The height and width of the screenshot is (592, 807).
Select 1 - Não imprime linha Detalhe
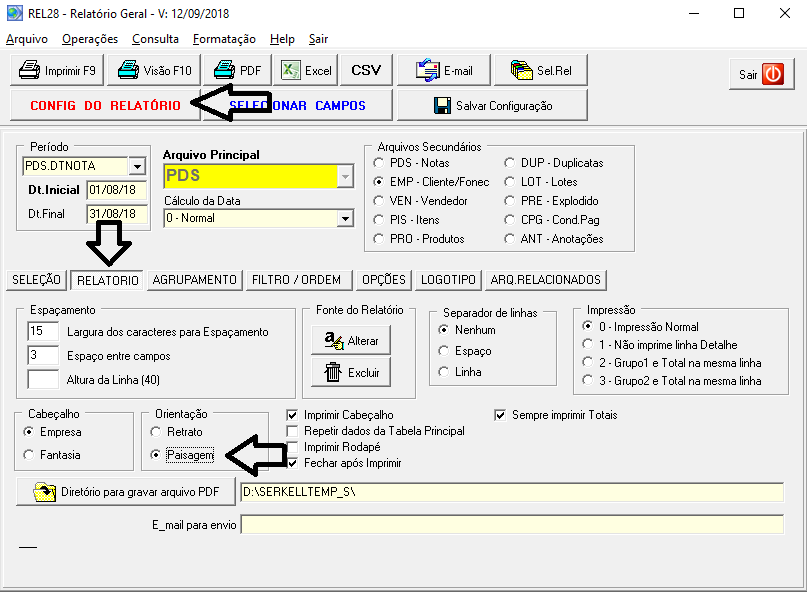[587, 344]
